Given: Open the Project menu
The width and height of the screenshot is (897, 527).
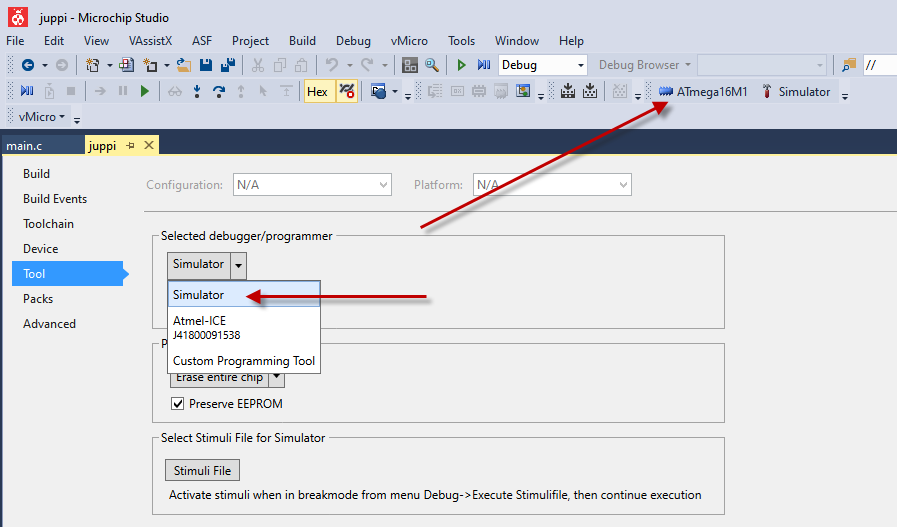Looking at the screenshot, I should [250, 41].
